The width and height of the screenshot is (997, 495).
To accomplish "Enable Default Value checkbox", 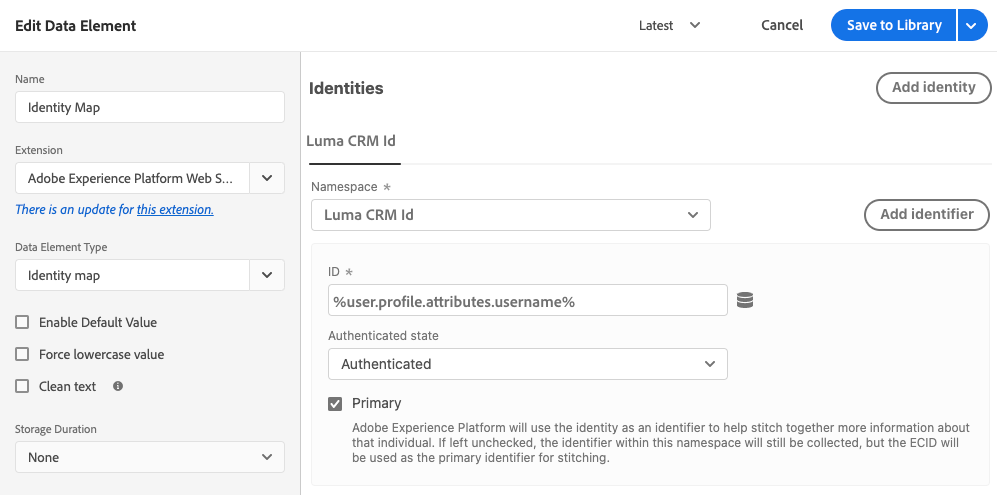I will coord(22,322).
